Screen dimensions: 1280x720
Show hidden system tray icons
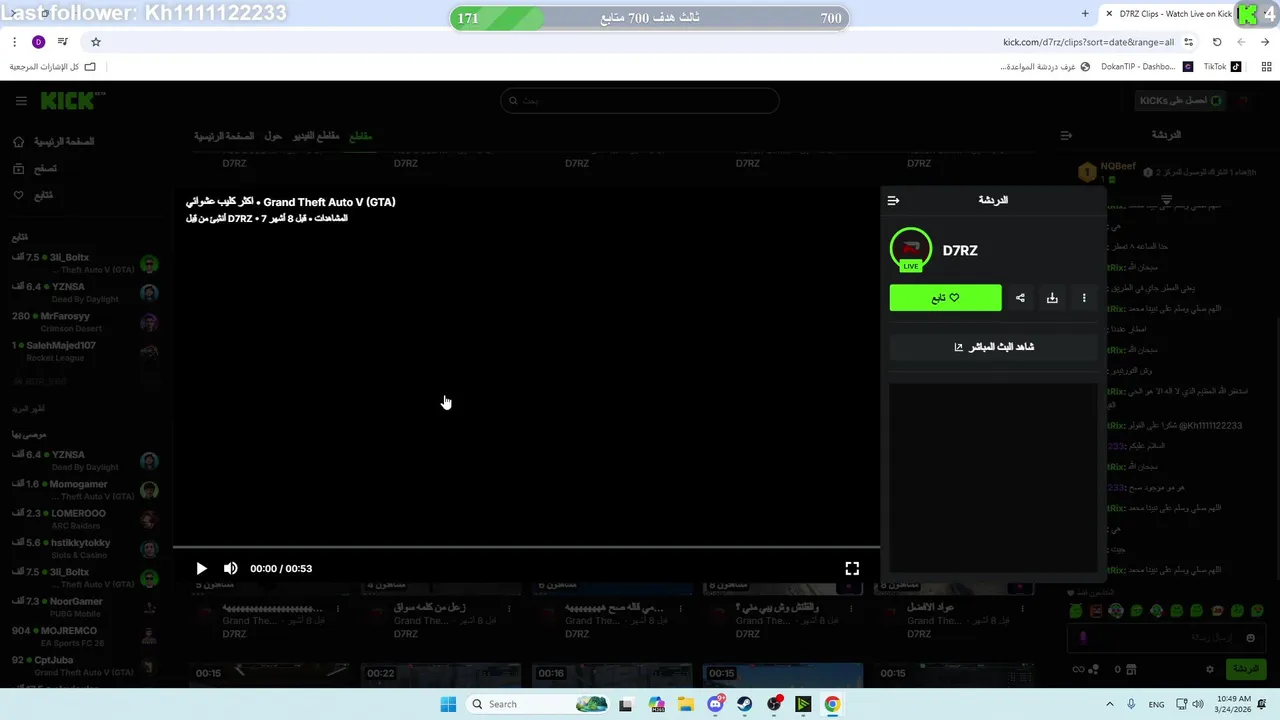coord(1109,704)
